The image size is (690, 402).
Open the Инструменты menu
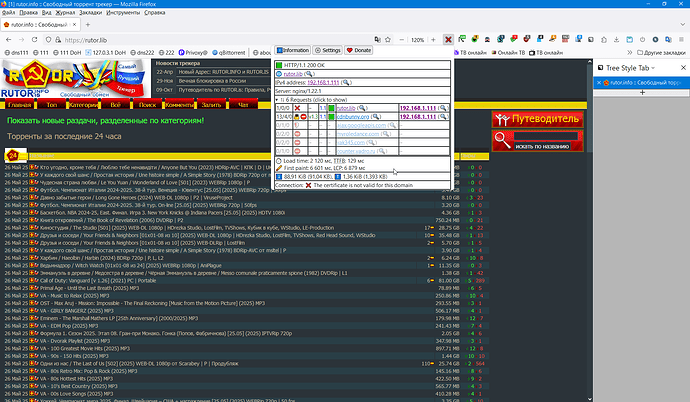click(x=123, y=12)
